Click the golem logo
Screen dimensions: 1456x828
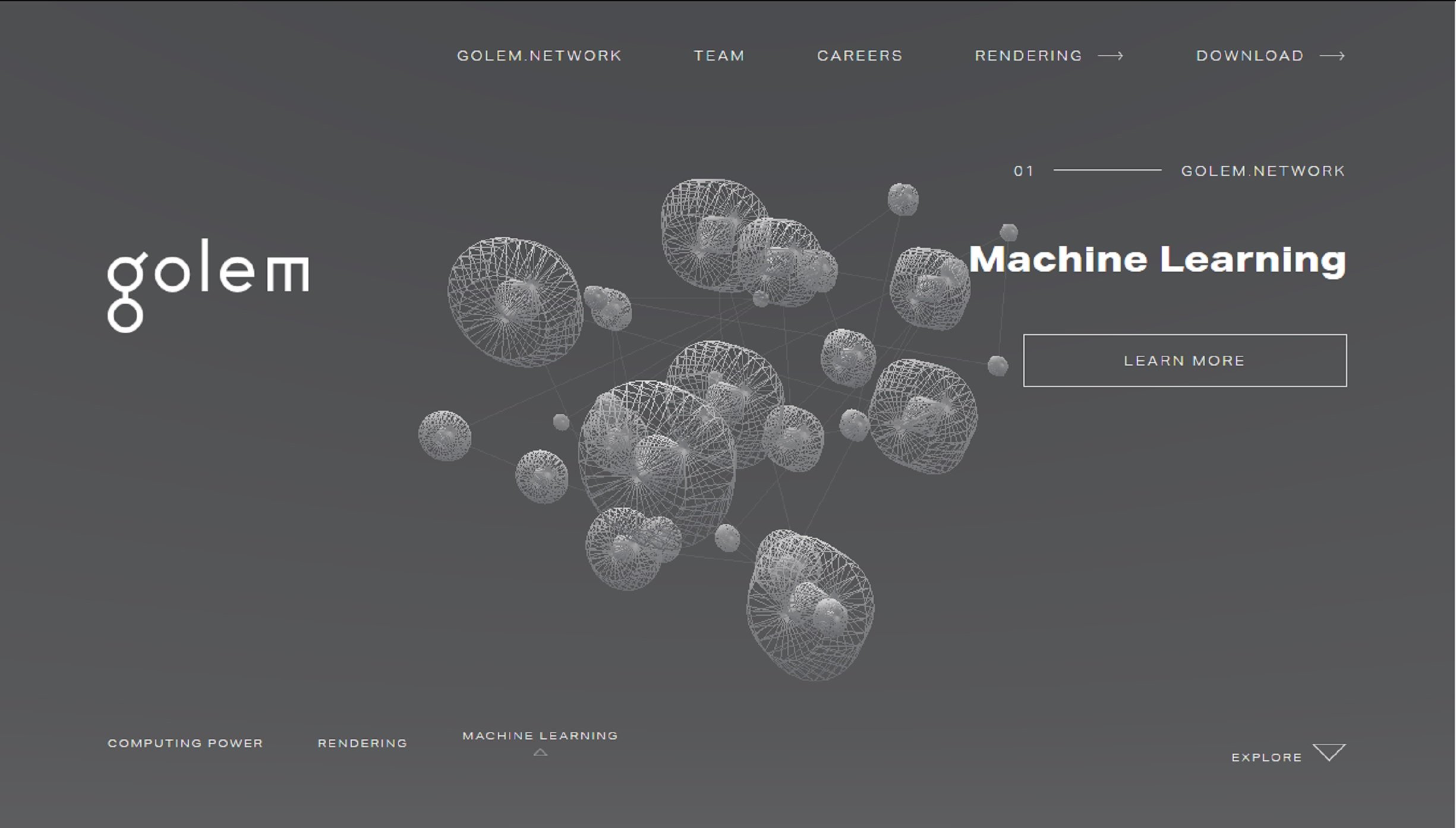tap(208, 285)
